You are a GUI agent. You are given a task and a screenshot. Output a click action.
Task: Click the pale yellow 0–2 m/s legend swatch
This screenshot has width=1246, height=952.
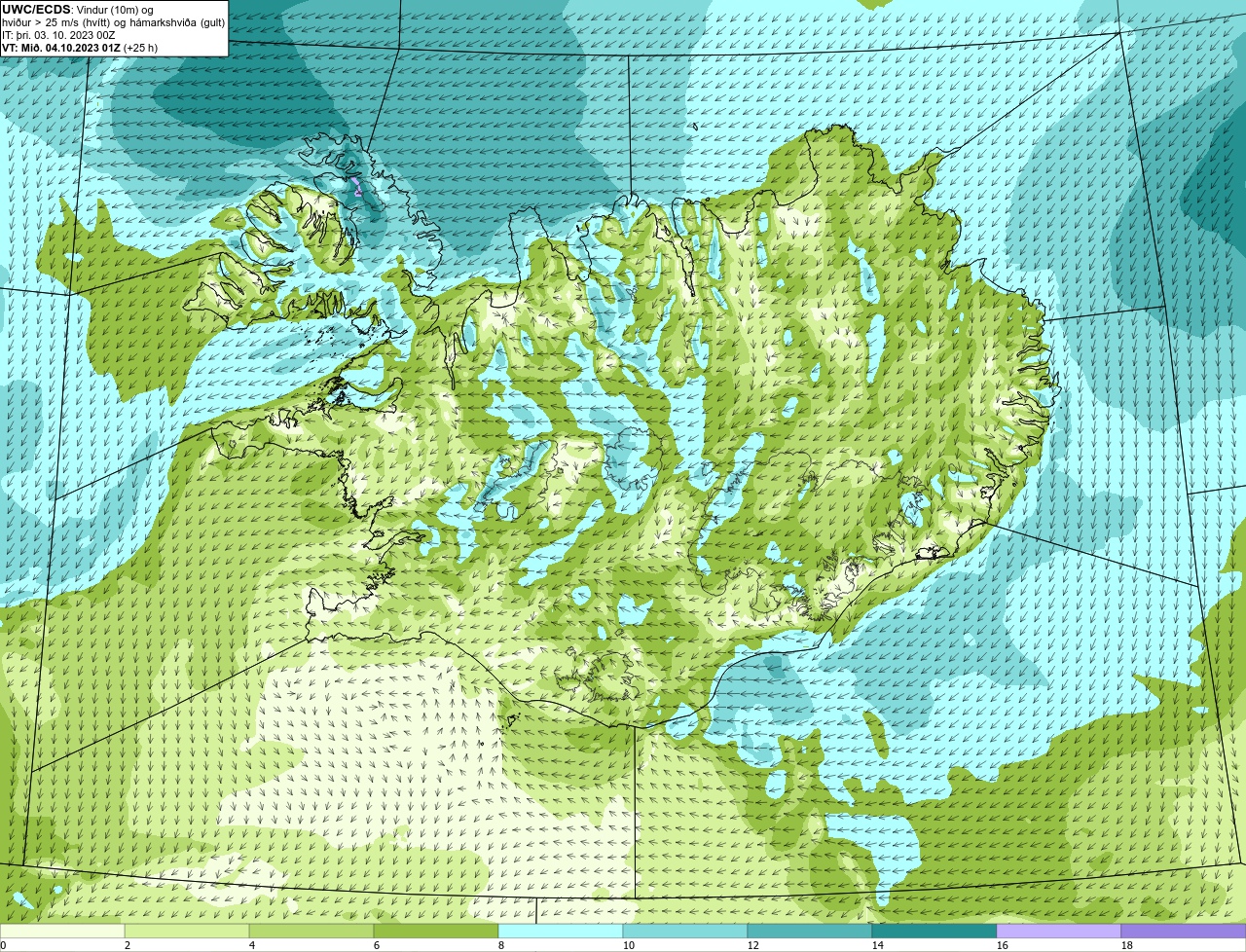(62, 932)
